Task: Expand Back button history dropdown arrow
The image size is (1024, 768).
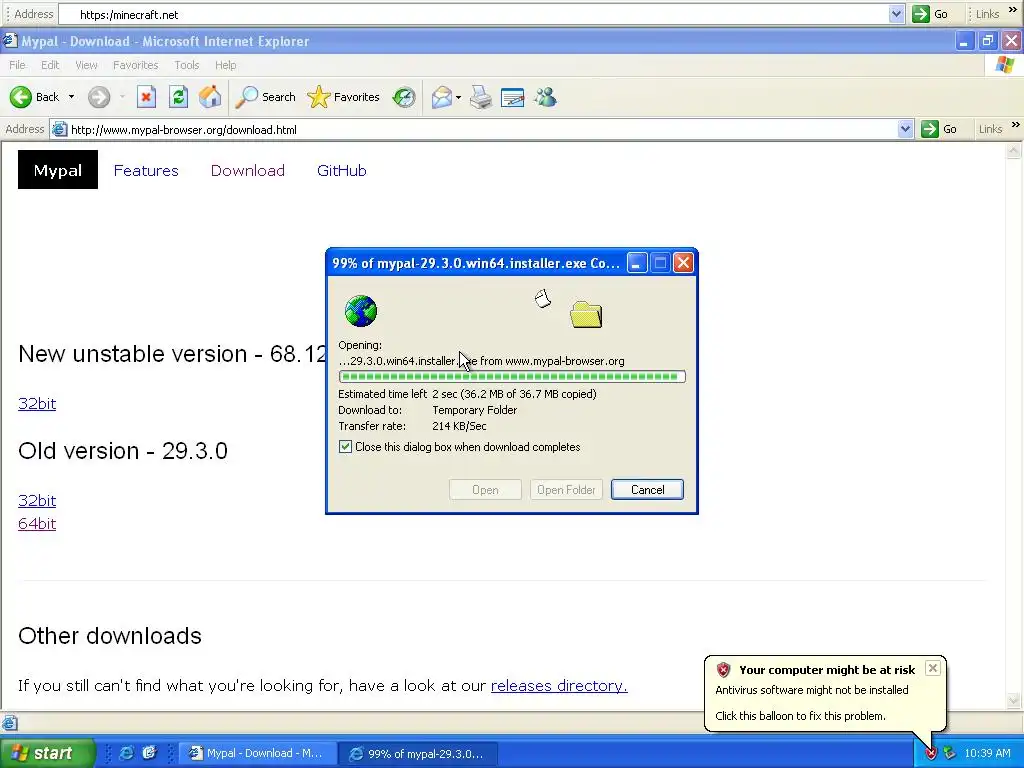Action: pos(71,97)
